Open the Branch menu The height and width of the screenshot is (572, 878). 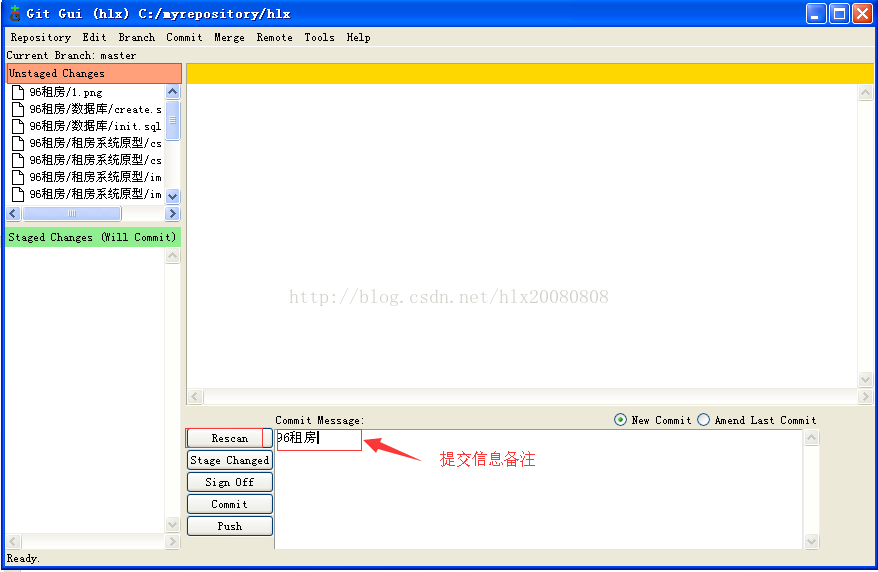point(137,37)
